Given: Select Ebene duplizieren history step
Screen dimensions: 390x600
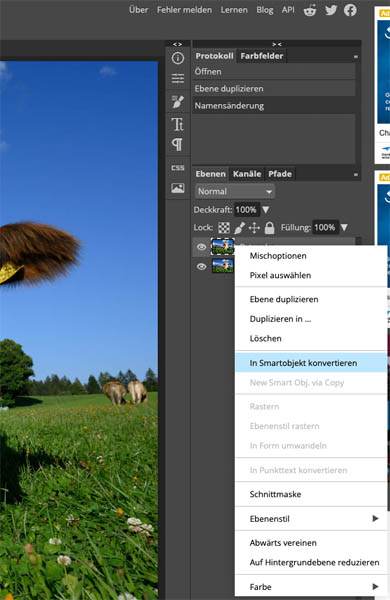Looking at the screenshot, I should 274,88.
